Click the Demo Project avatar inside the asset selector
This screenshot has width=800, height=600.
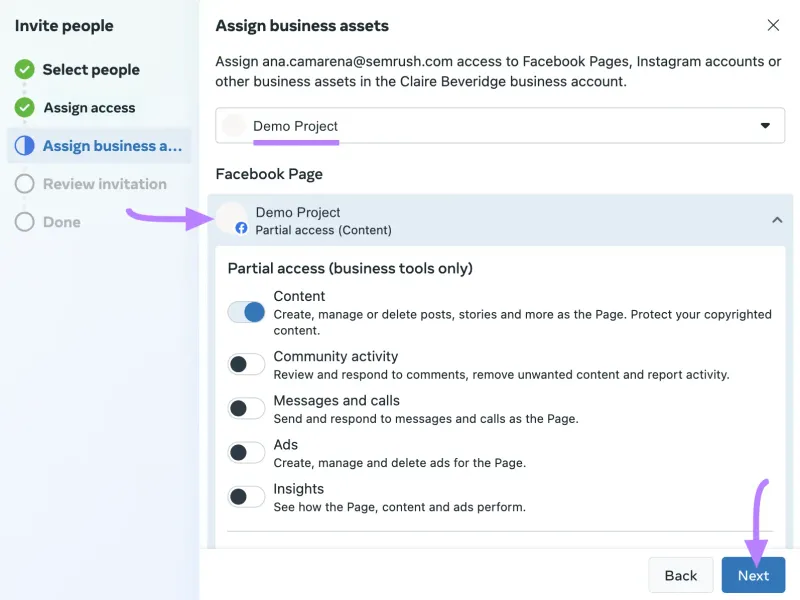click(x=234, y=126)
